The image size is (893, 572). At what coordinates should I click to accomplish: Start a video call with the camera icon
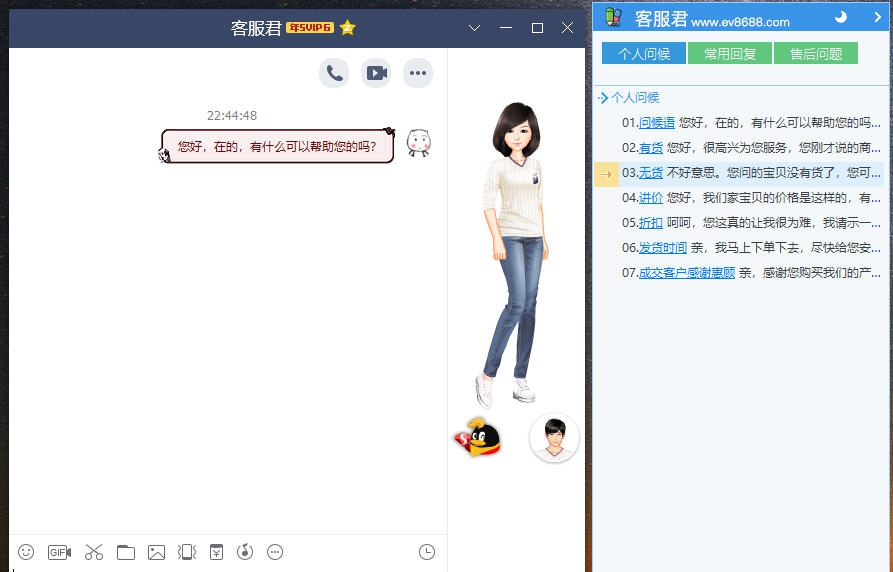[x=376, y=73]
